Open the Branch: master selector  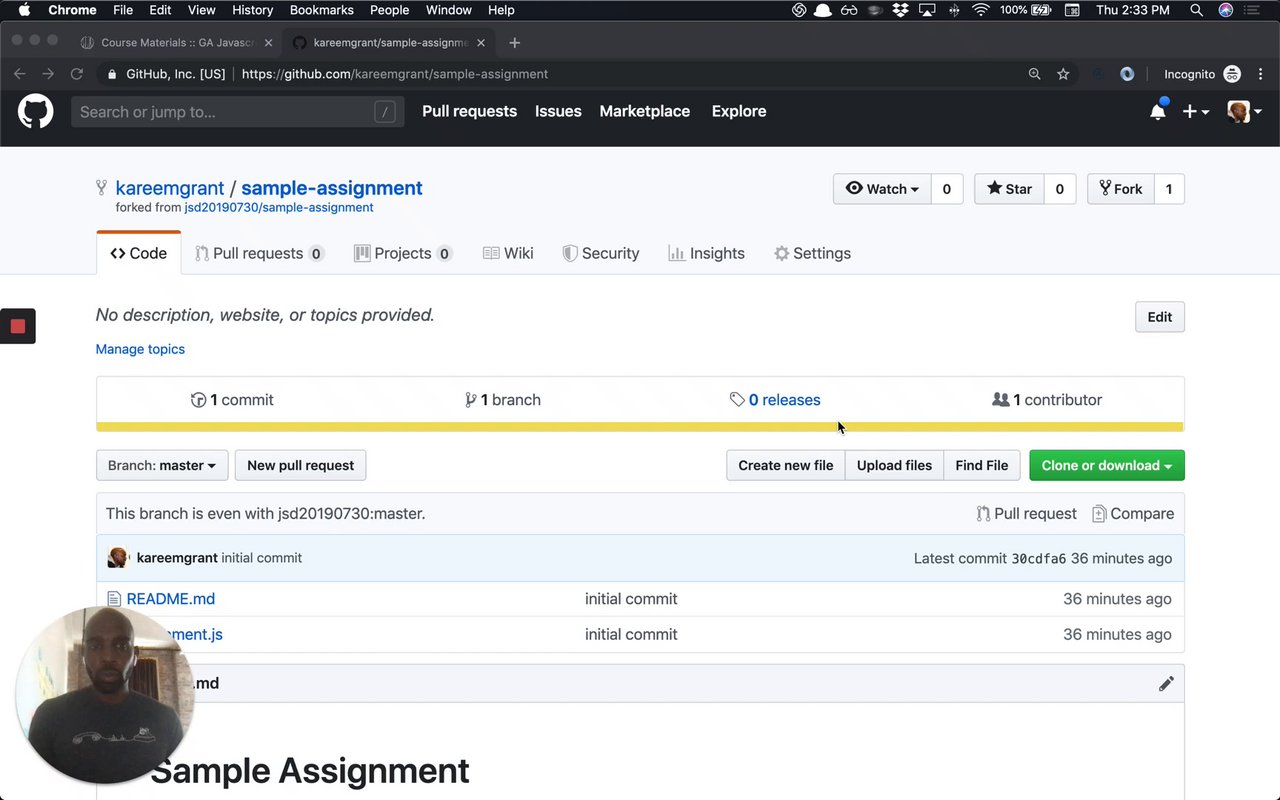(162, 465)
